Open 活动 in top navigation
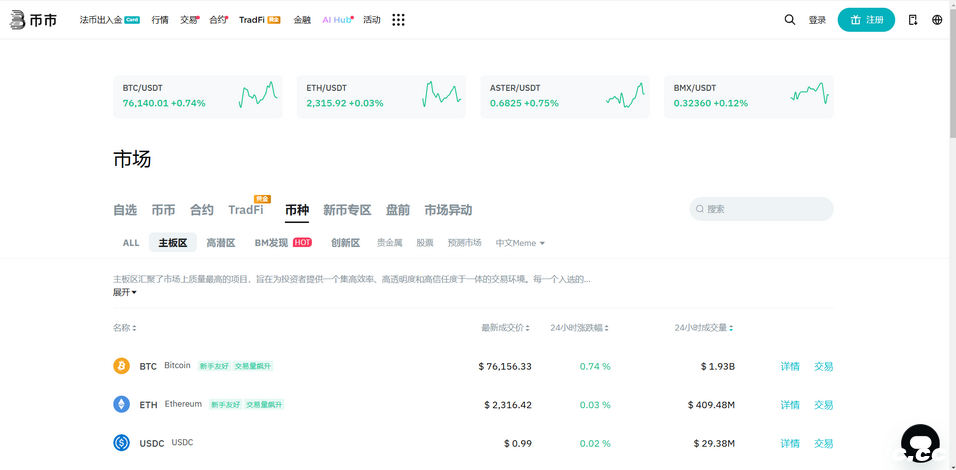The width and height of the screenshot is (956, 470). 372,20
